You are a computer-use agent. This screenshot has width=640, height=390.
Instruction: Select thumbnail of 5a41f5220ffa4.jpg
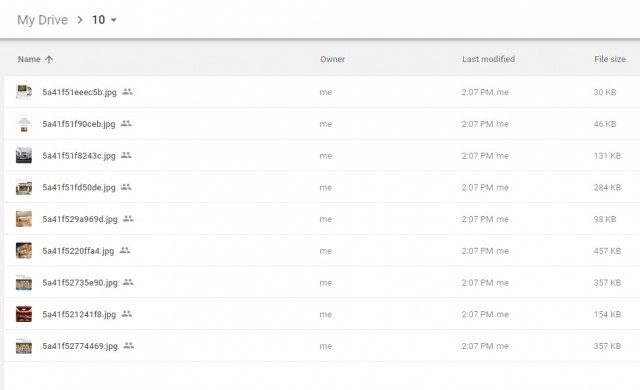(24, 250)
